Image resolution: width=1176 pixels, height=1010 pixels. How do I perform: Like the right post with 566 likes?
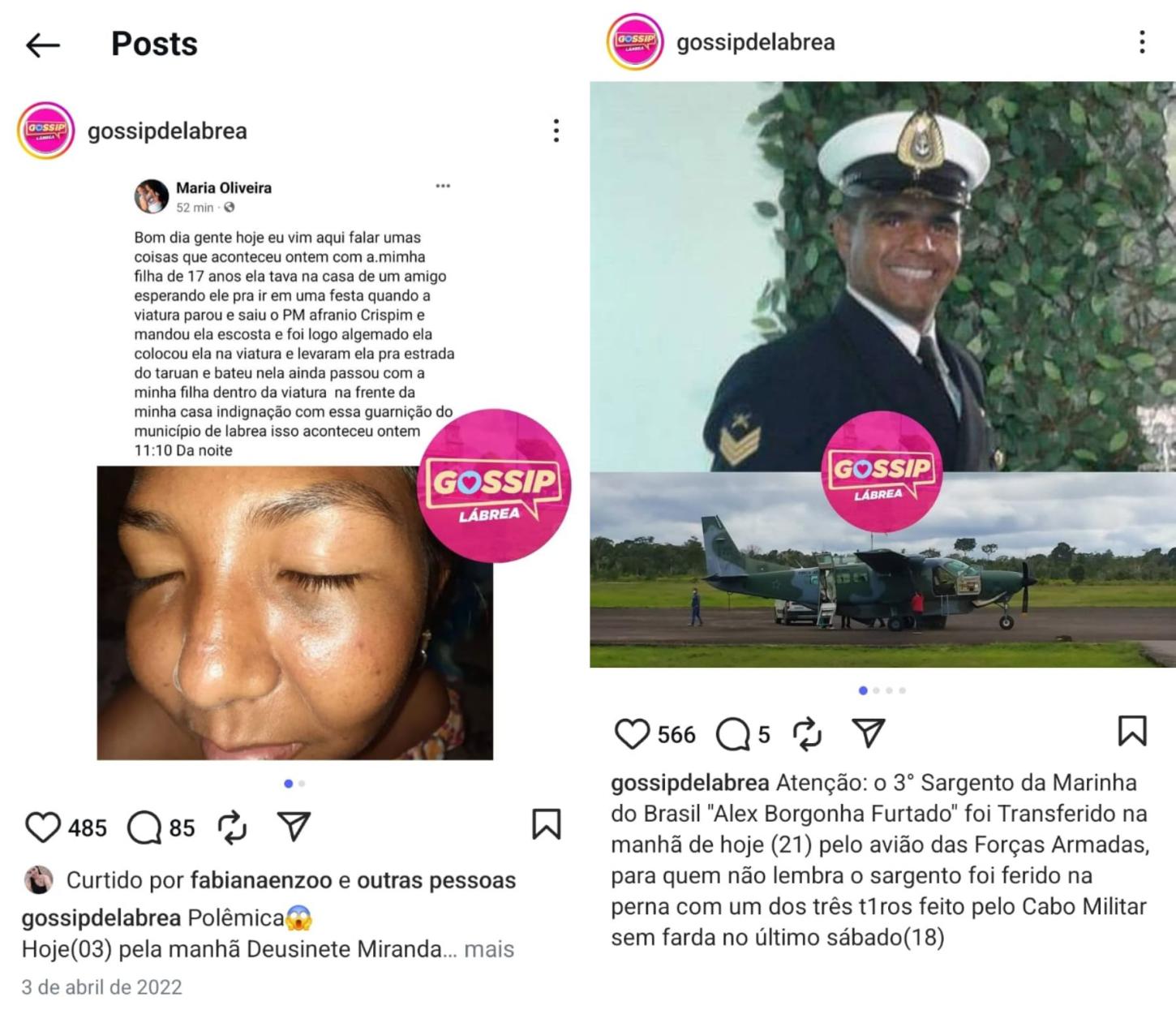click(x=632, y=733)
